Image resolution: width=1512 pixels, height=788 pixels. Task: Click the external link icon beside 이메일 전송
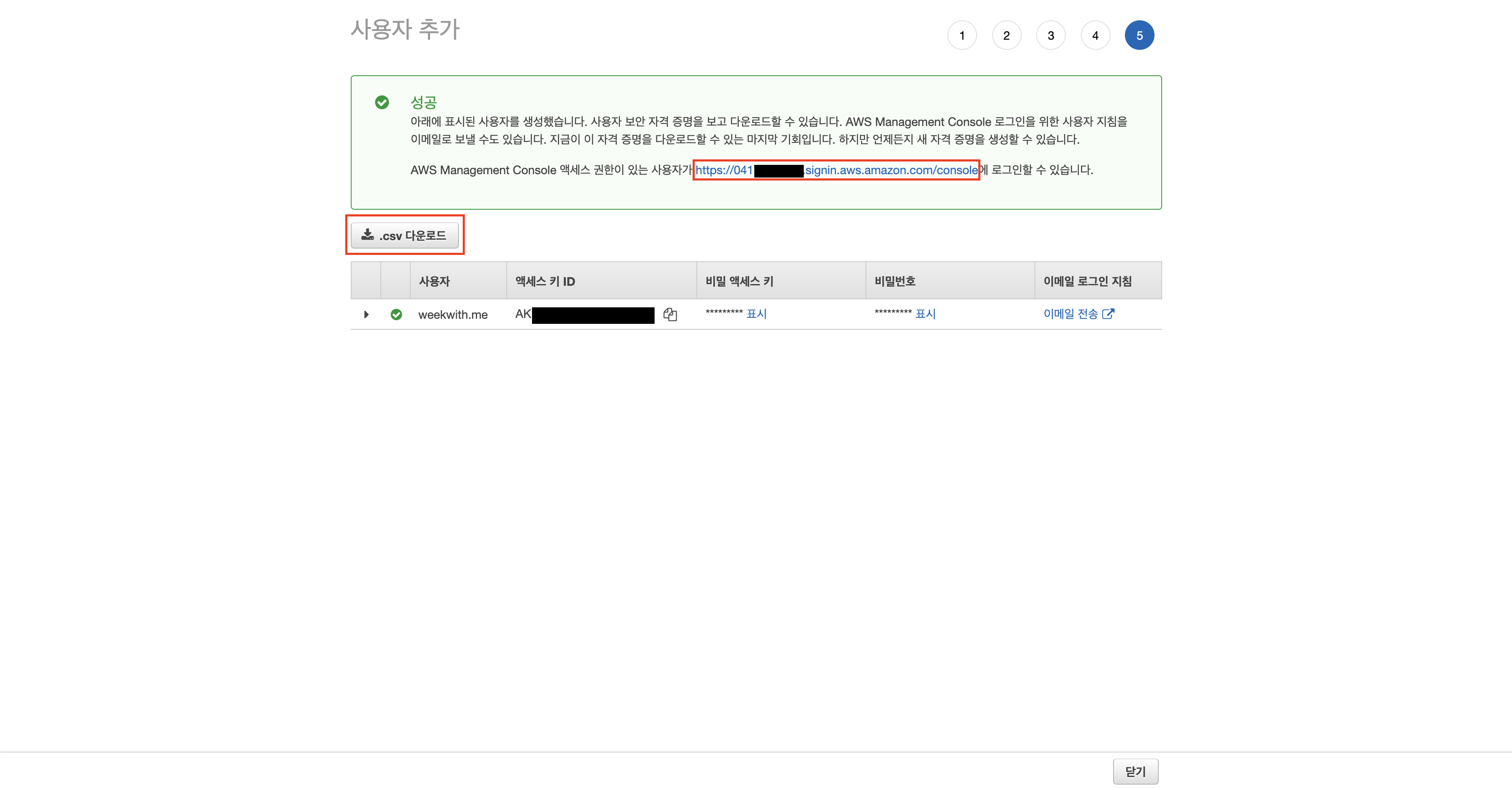1108,314
